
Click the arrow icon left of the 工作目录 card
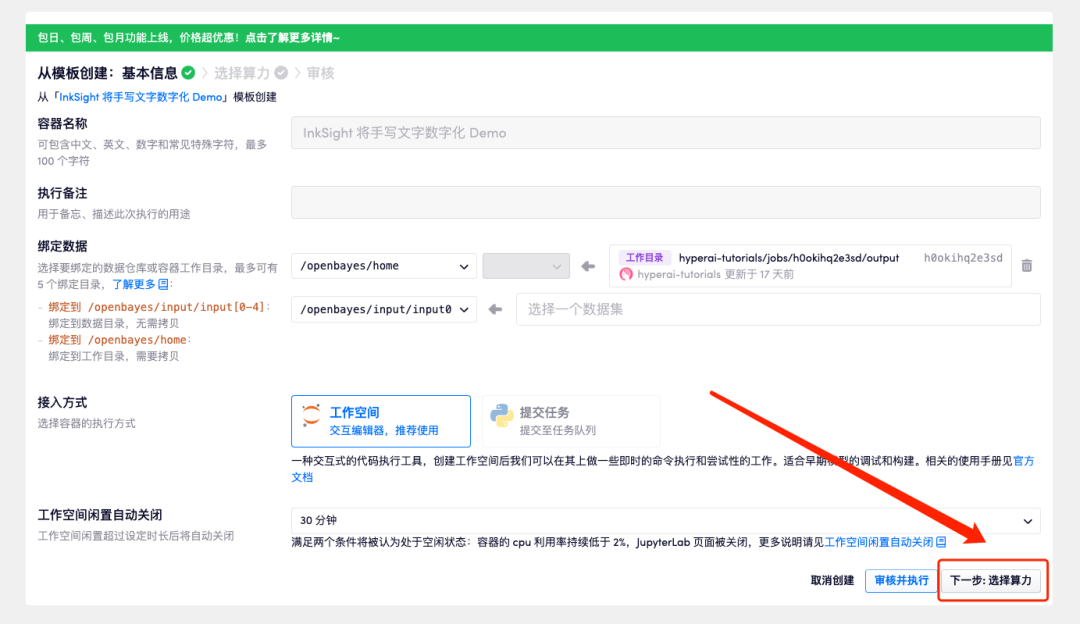coord(588,266)
